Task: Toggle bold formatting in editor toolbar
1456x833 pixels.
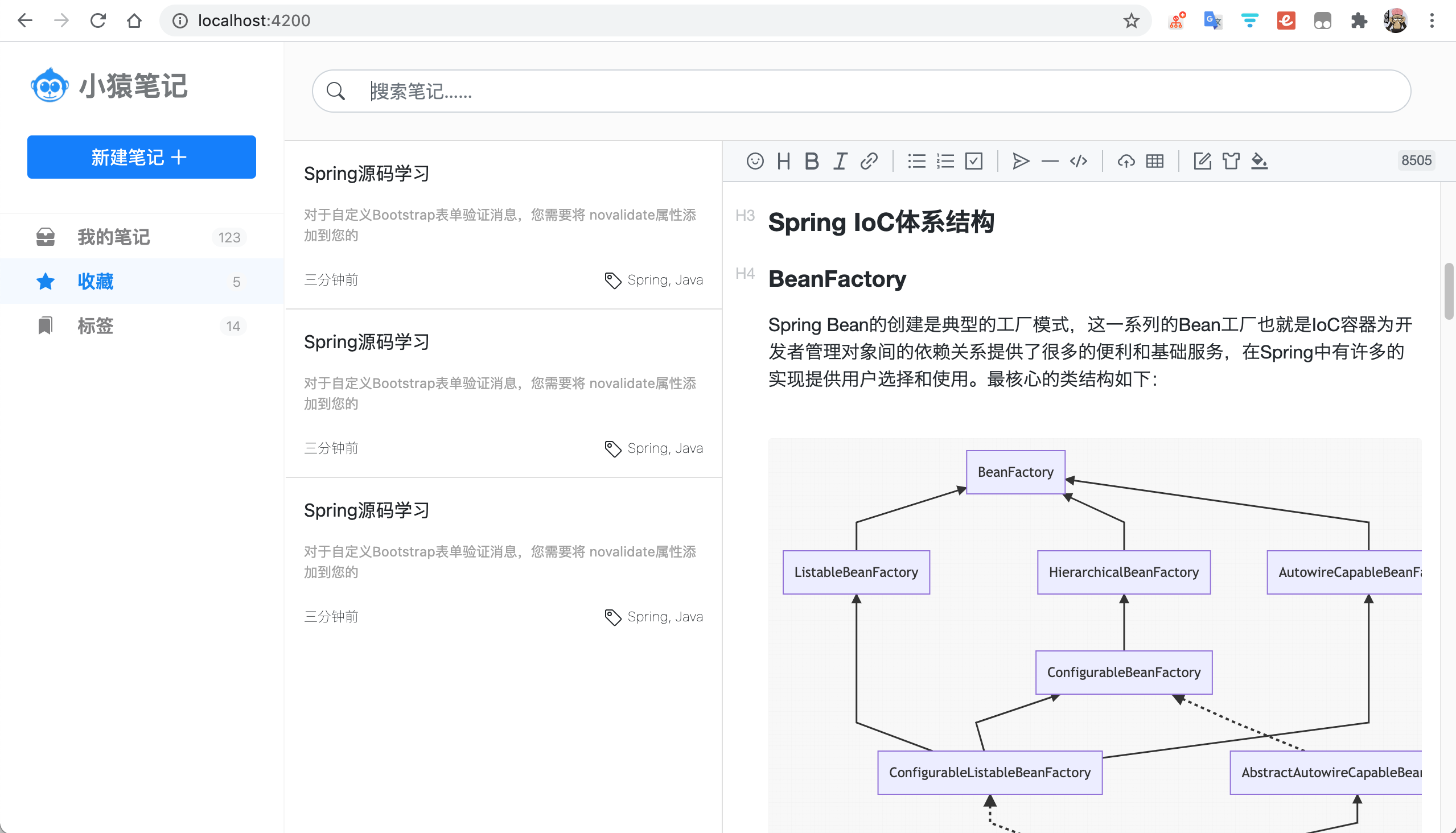Action: coord(812,161)
